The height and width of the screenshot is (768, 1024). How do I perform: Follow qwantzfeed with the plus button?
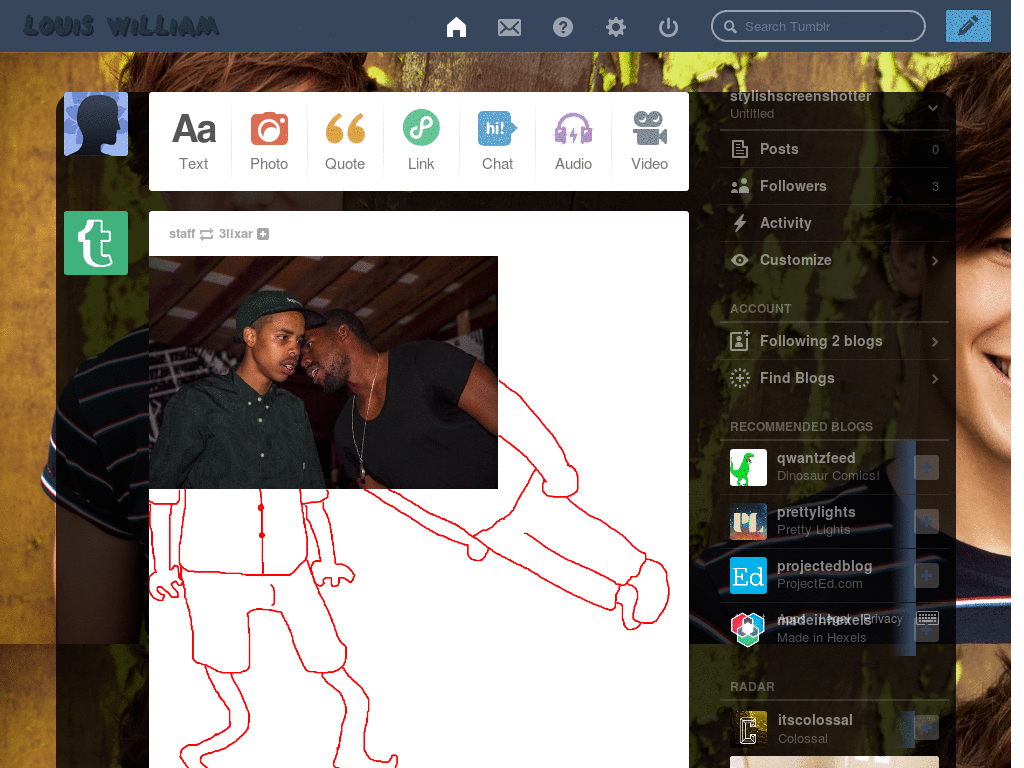point(926,468)
